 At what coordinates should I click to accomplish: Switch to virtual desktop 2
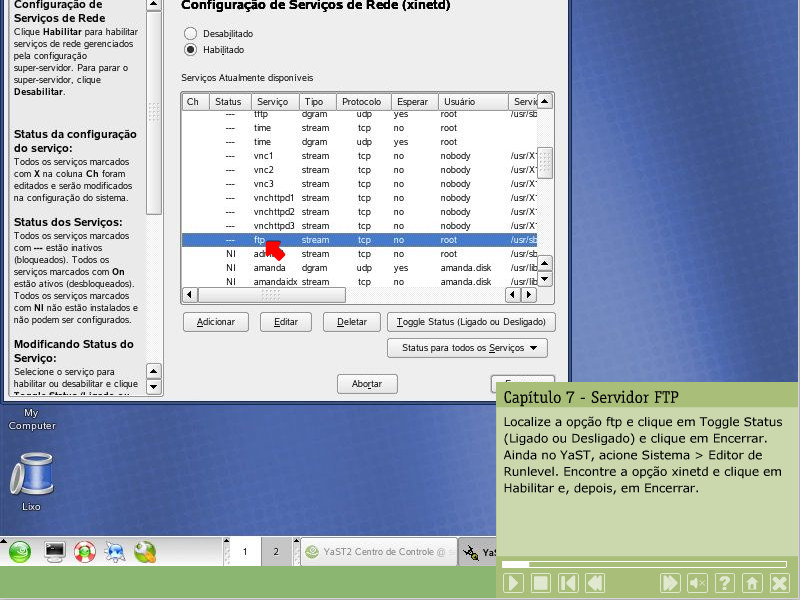[x=276, y=551]
